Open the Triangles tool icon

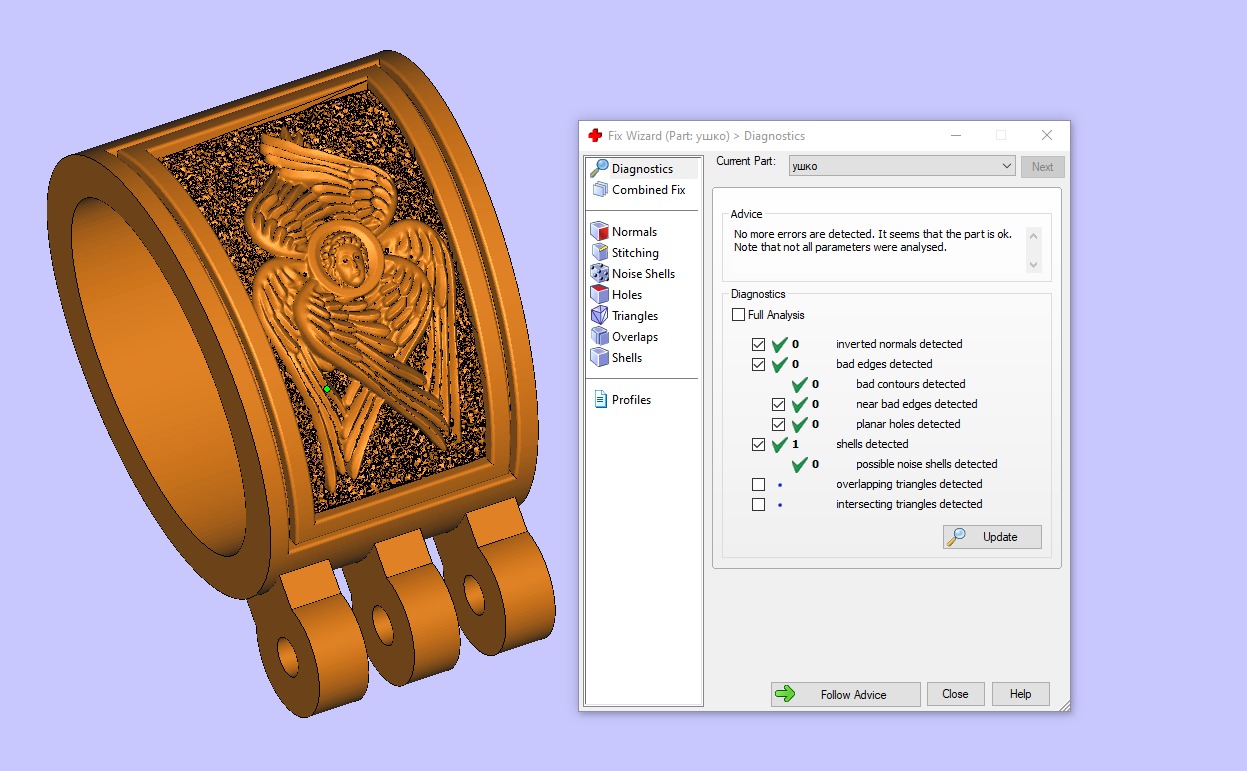pyautogui.click(x=599, y=315)
